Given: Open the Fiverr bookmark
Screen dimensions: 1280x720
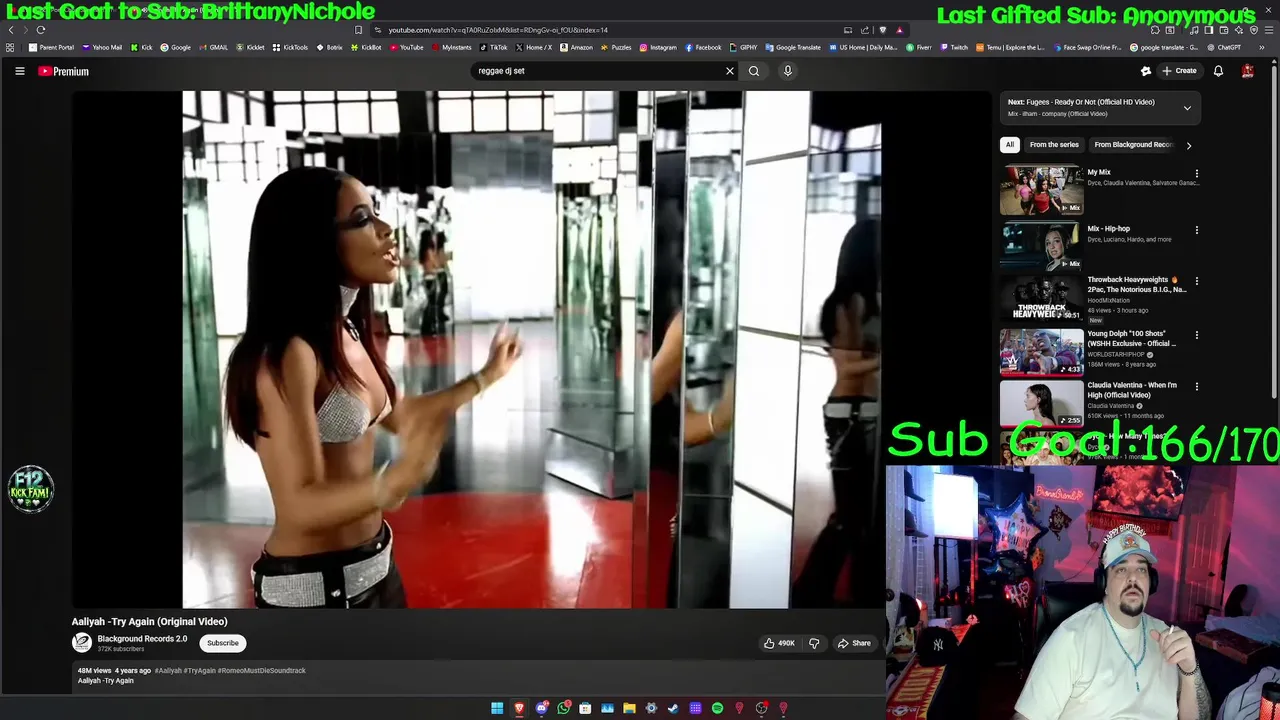Looking at the screenshot, I should 918,47.
